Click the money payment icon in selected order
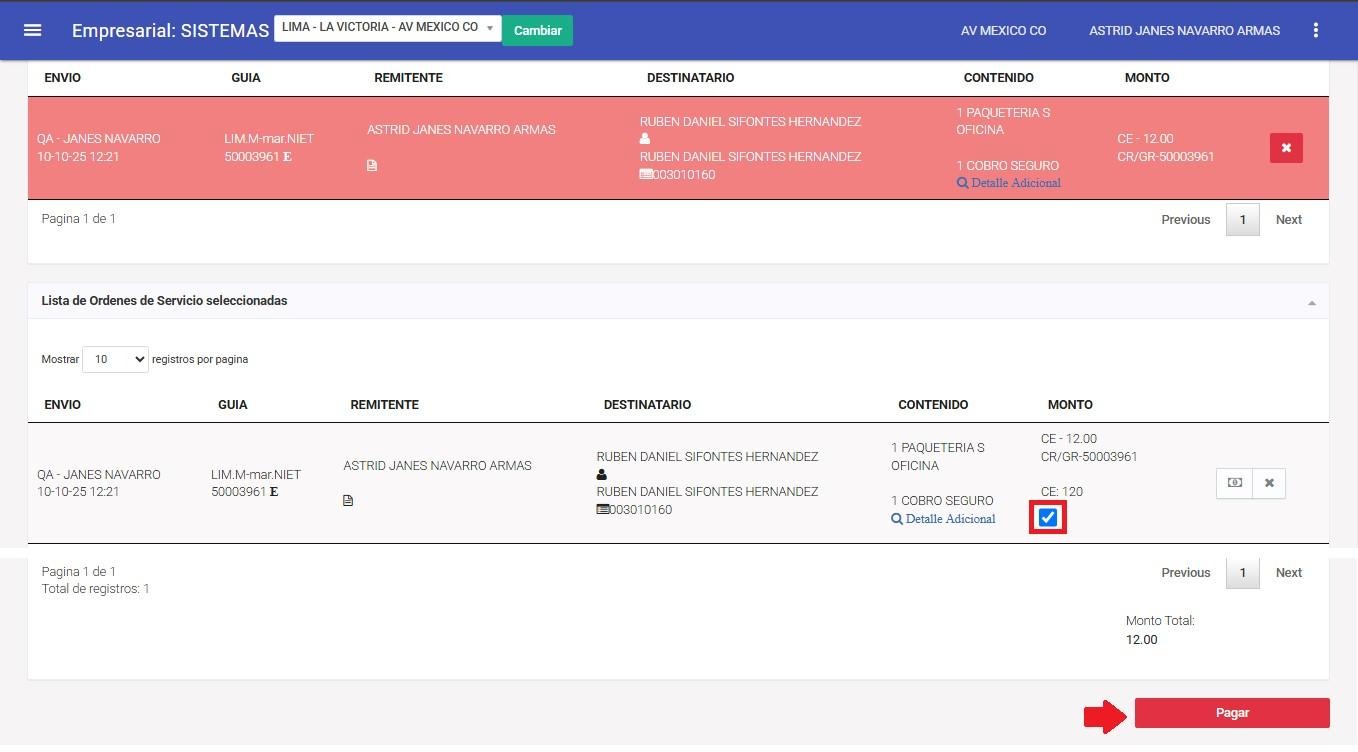This screenshot has width=1358, height=752. [x=1234, y=483]
